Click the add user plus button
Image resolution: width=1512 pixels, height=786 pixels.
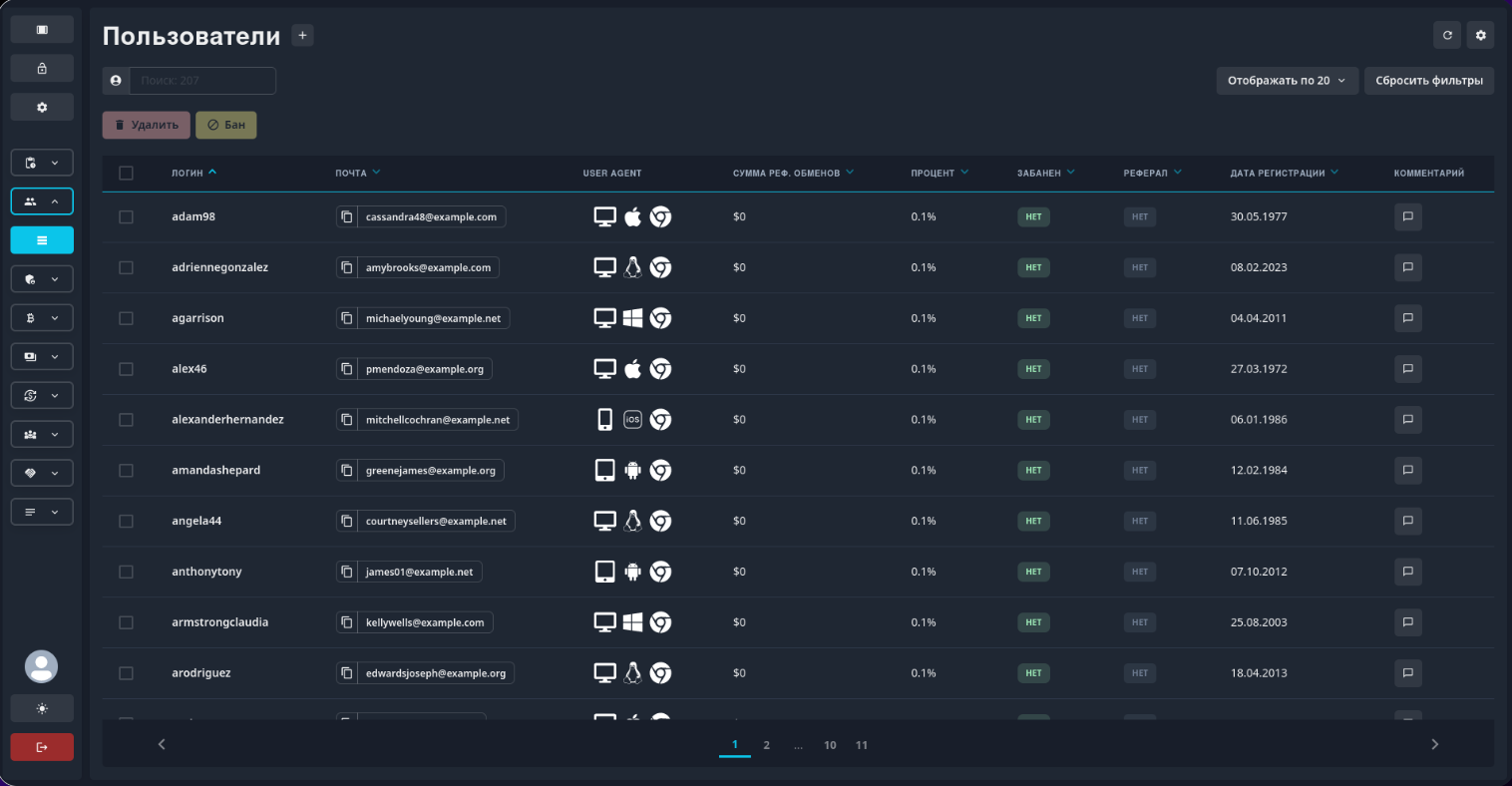tap(303, 36)
